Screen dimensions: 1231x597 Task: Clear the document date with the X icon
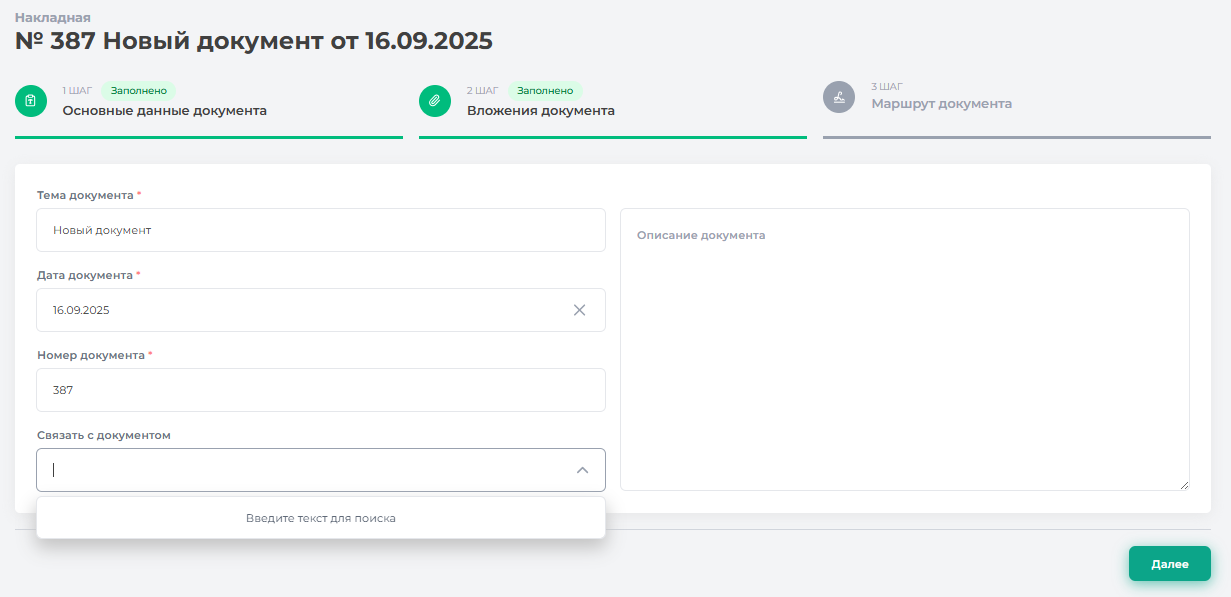coord(579,310)
